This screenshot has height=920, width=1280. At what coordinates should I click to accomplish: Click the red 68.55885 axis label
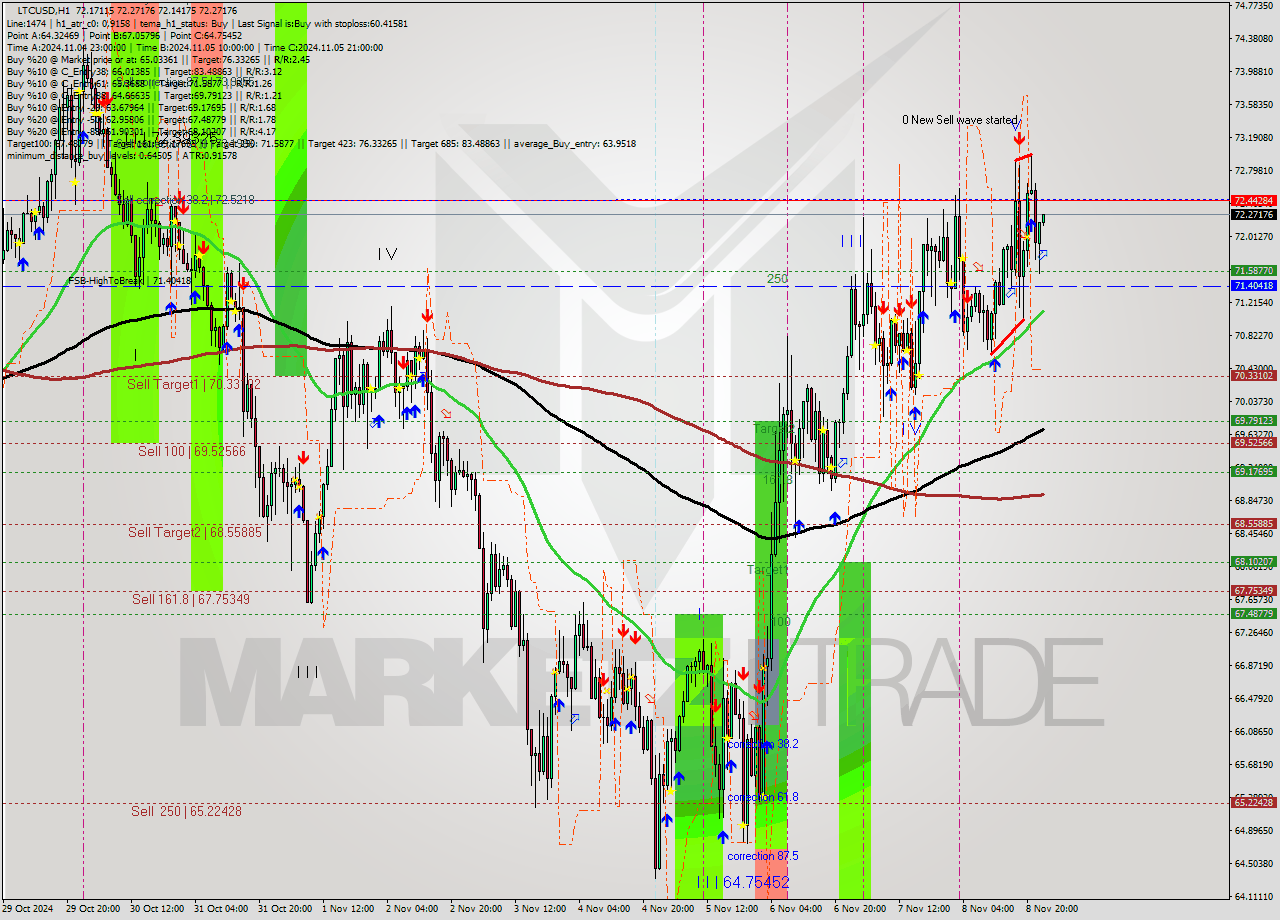(x=1253, y=523)
